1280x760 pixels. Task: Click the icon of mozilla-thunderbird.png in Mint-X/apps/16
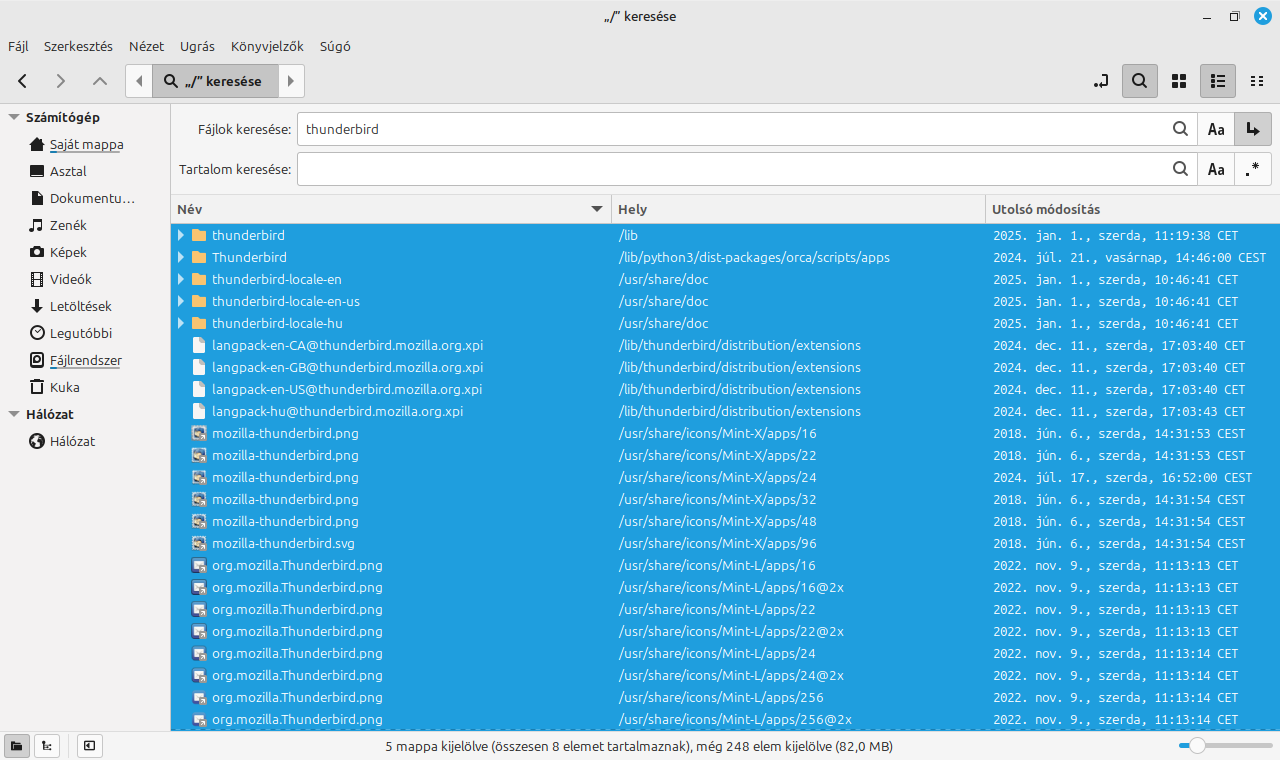[x=199, y=433]
